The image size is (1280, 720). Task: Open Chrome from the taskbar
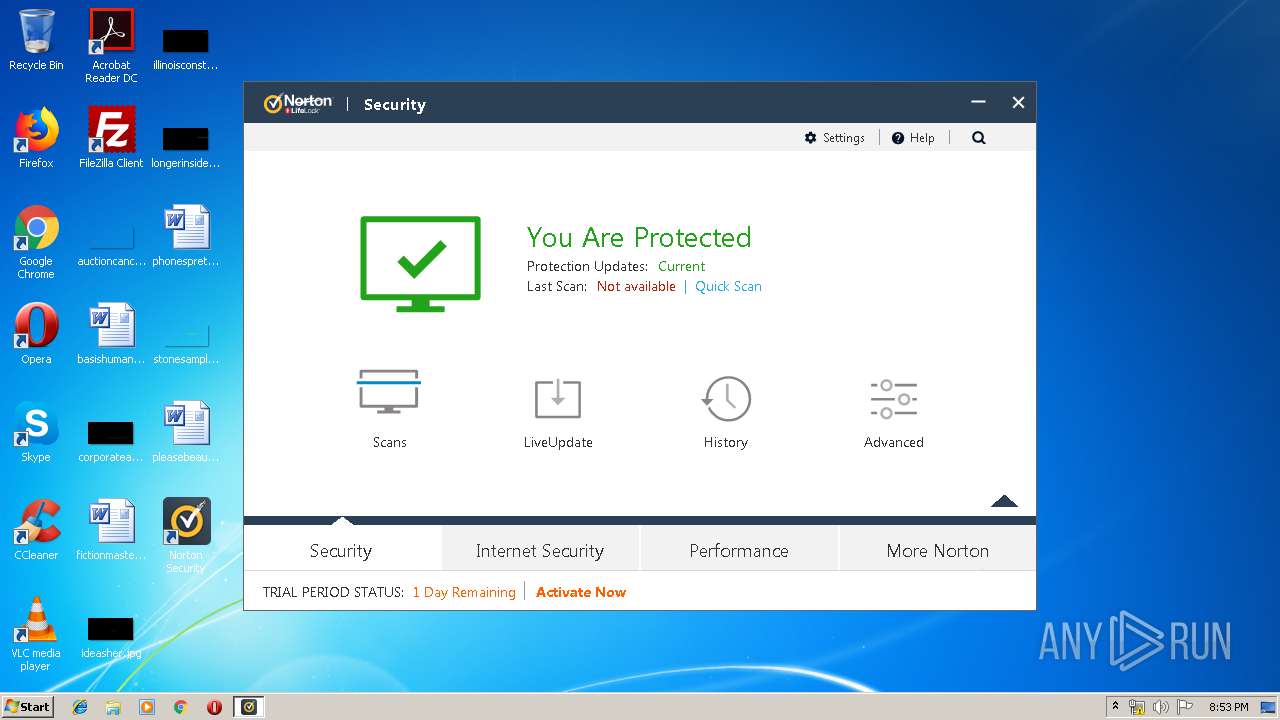click(180, 707)
